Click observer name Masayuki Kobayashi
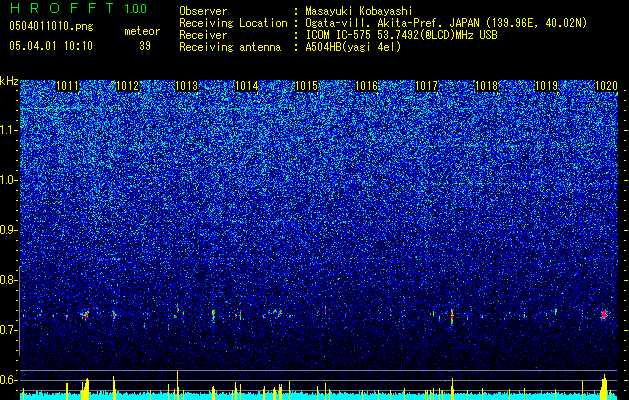 tap(359, 11)
